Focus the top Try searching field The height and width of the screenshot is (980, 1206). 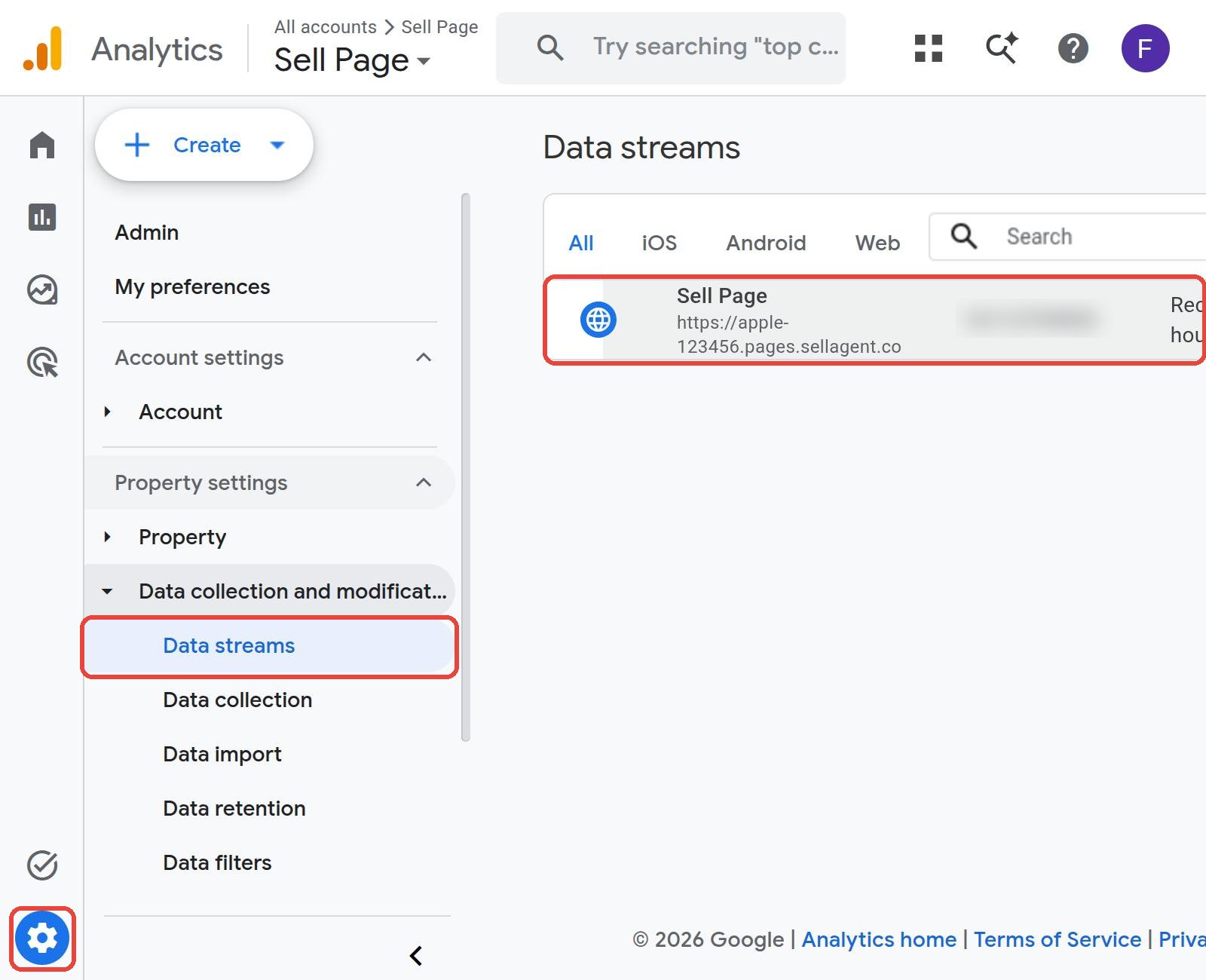(x=671, y=47)
